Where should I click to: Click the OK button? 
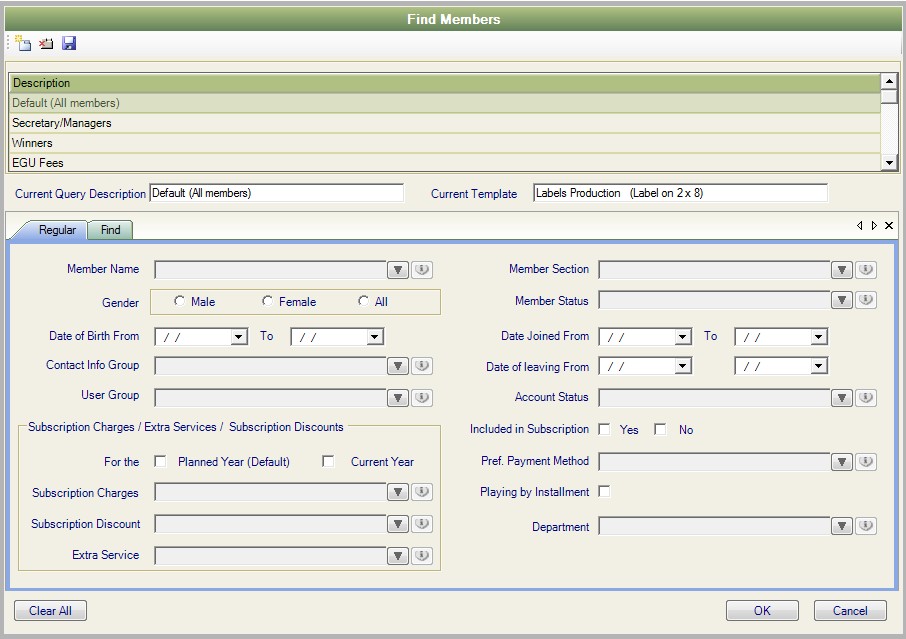[x=762, y=611]
